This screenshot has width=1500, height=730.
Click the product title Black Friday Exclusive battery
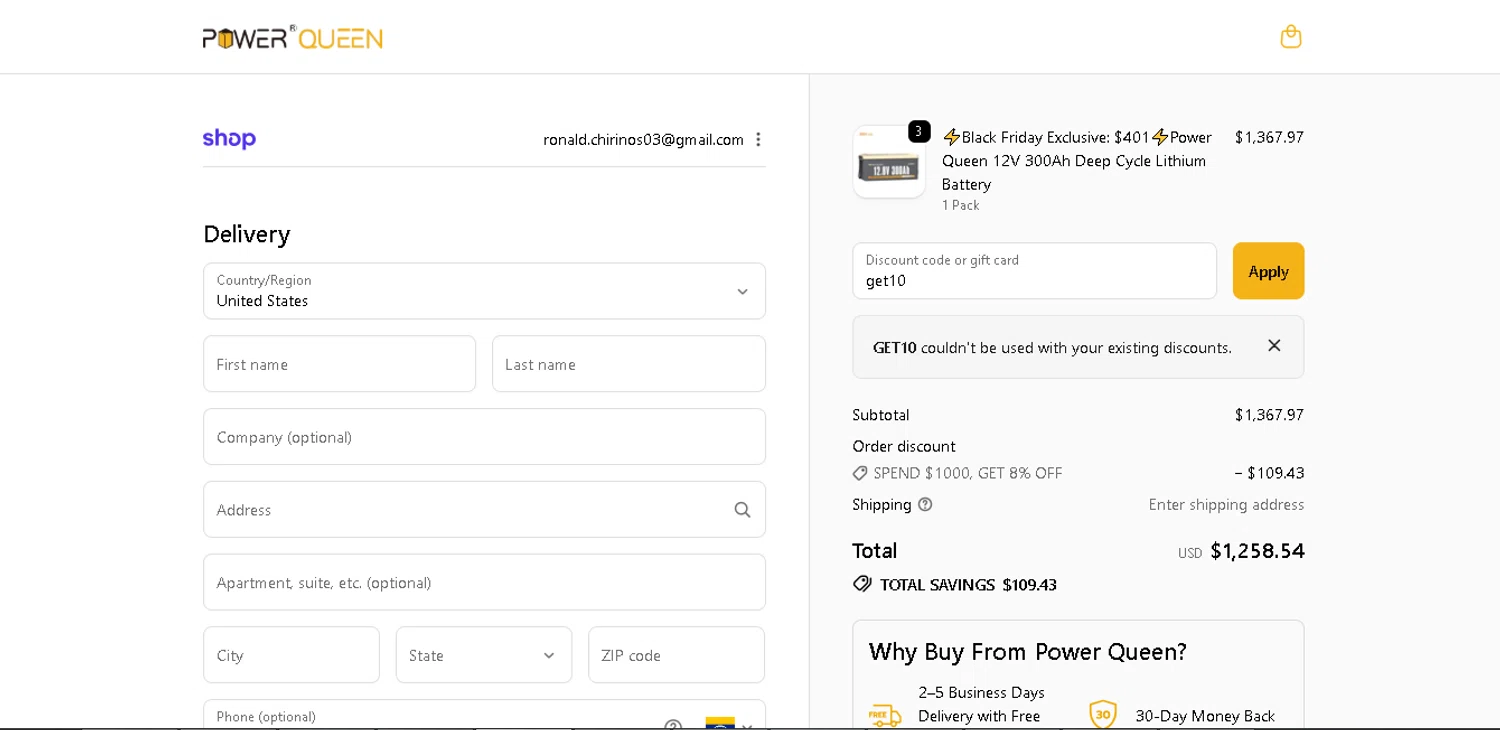tap(1078, 160)
